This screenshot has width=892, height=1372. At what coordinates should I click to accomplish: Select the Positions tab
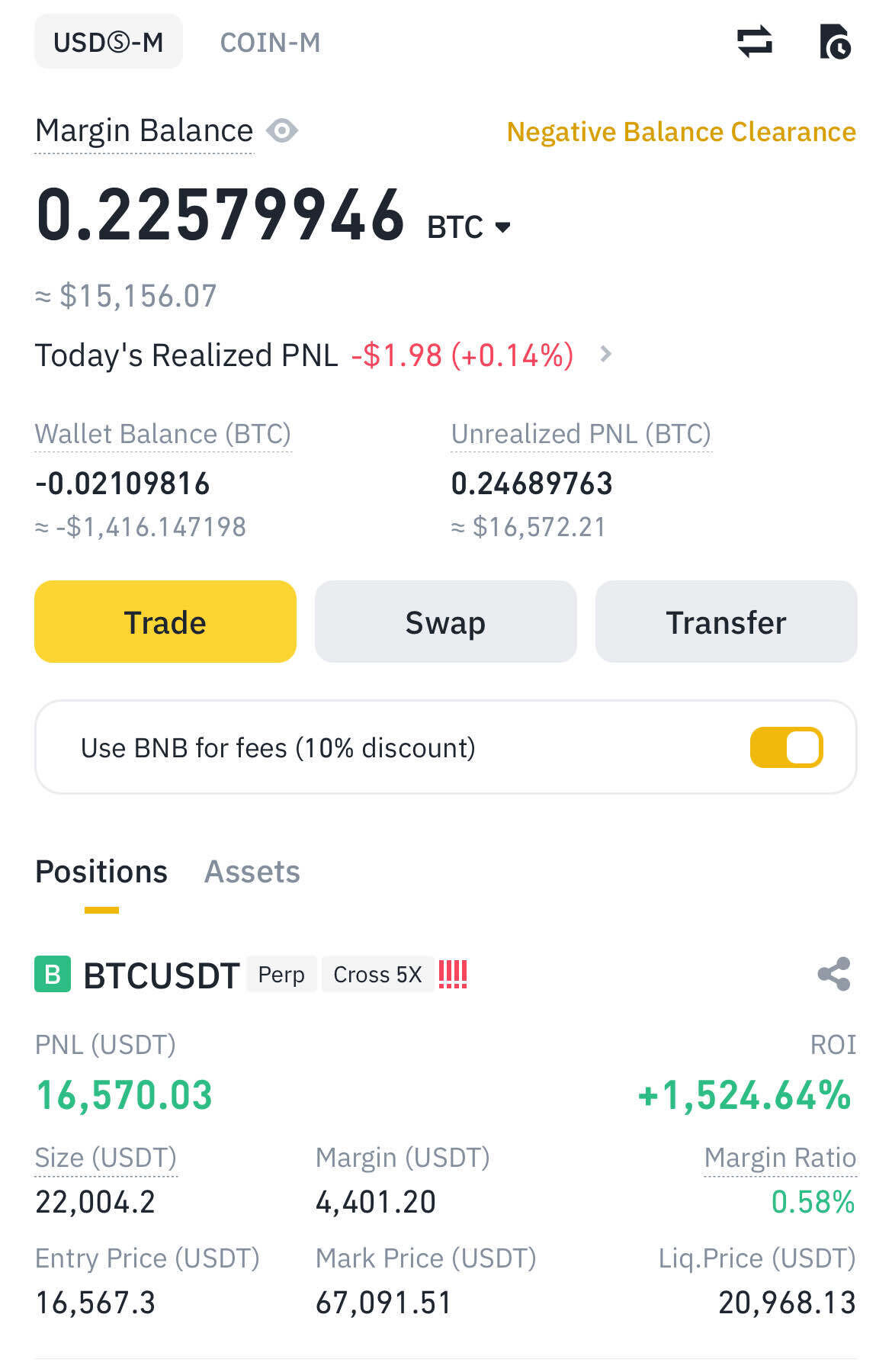101,872
